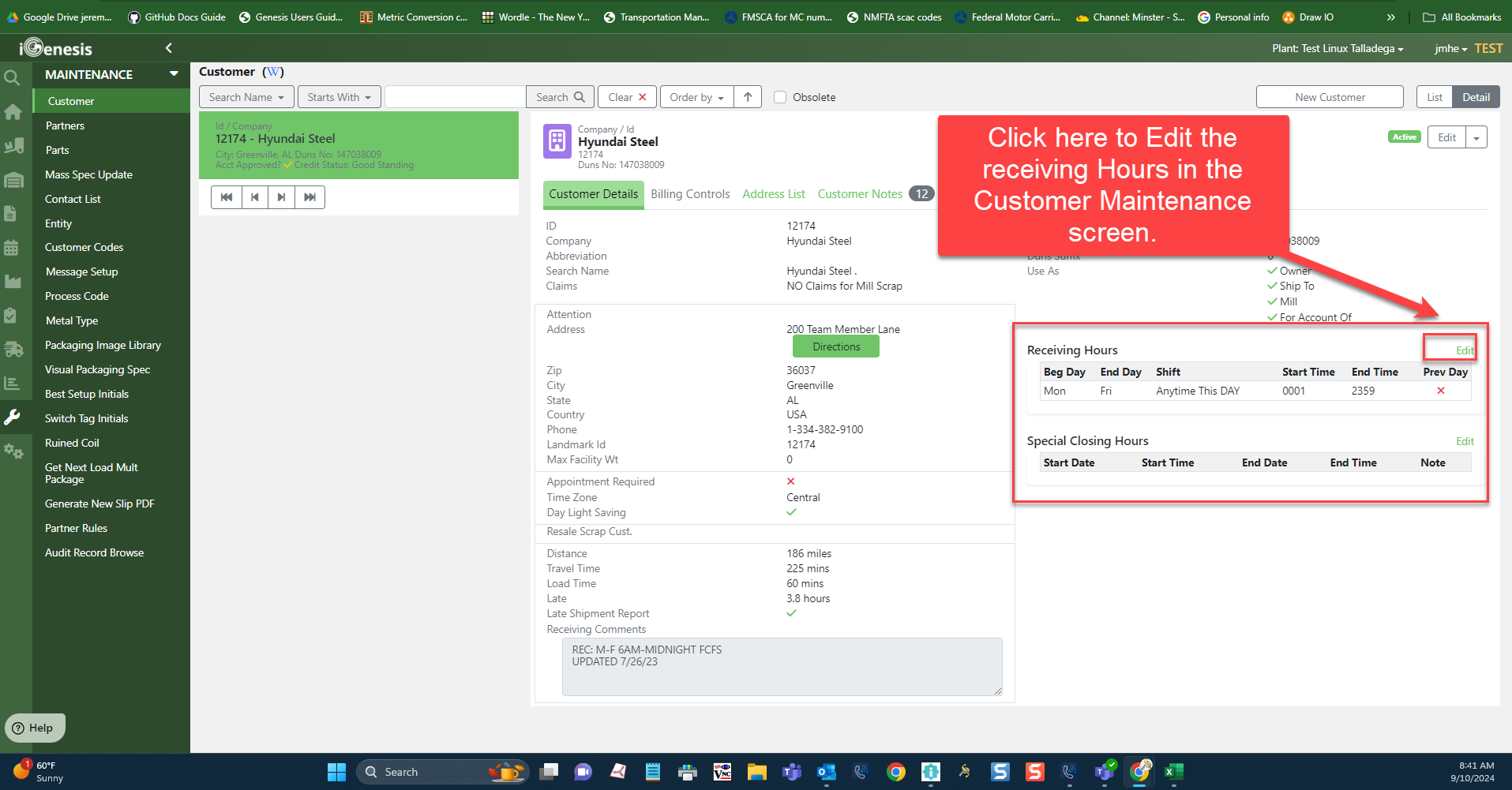Switch to List view
The height and width of the screenshot is (790, 1512).
[x=1435, y=97]
